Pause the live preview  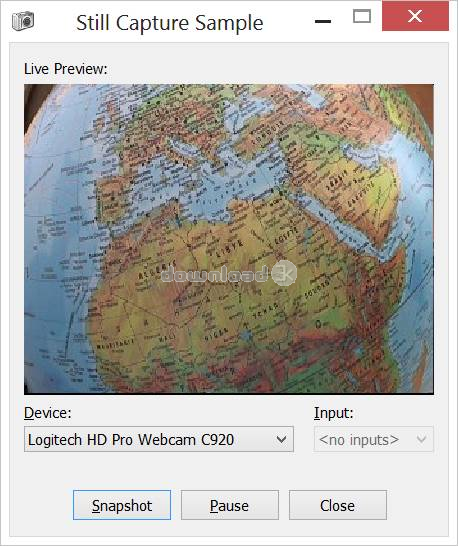230,505
